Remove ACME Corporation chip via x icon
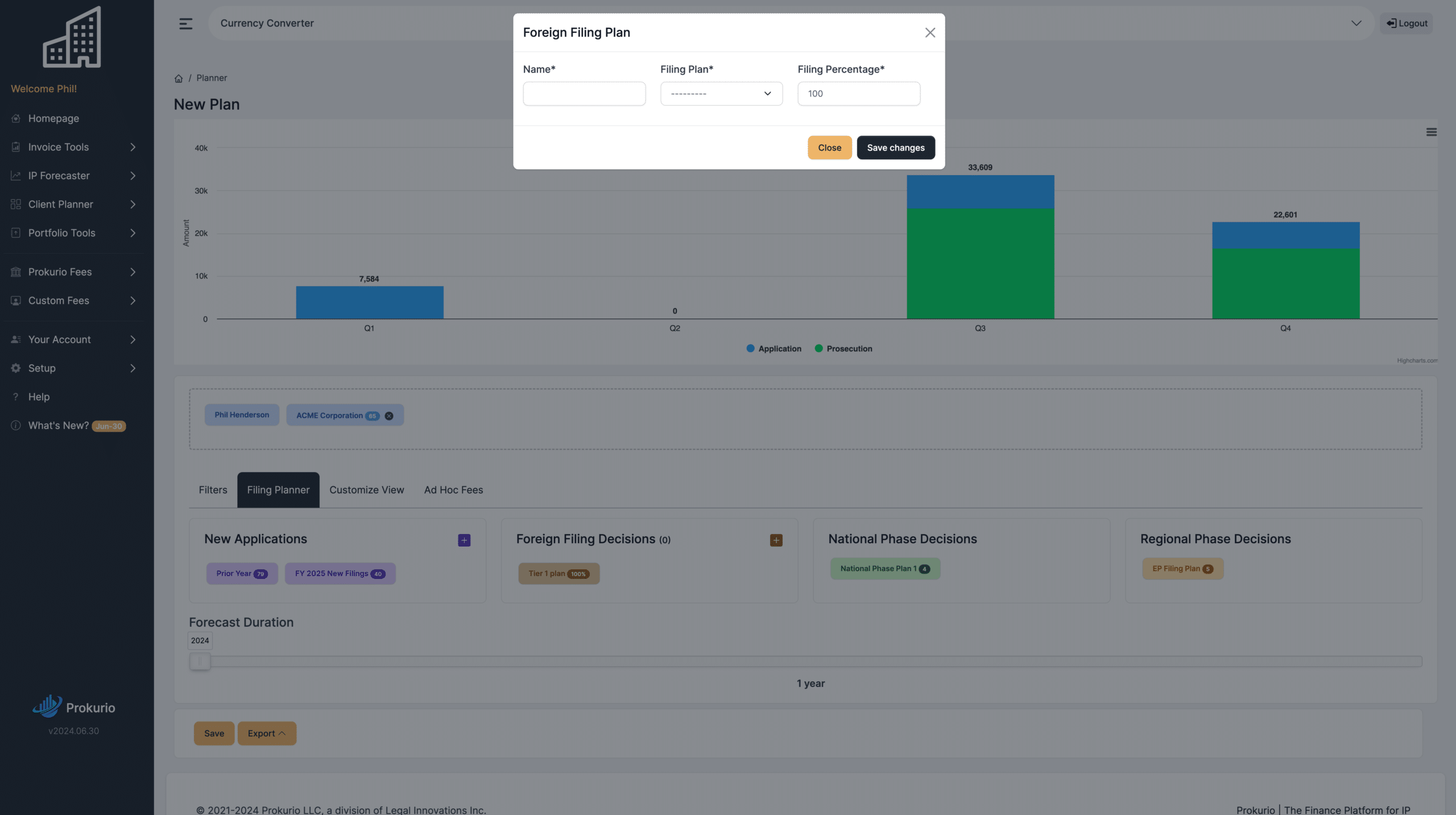Viewport: 1456px width, 815px height. (389, 416)
